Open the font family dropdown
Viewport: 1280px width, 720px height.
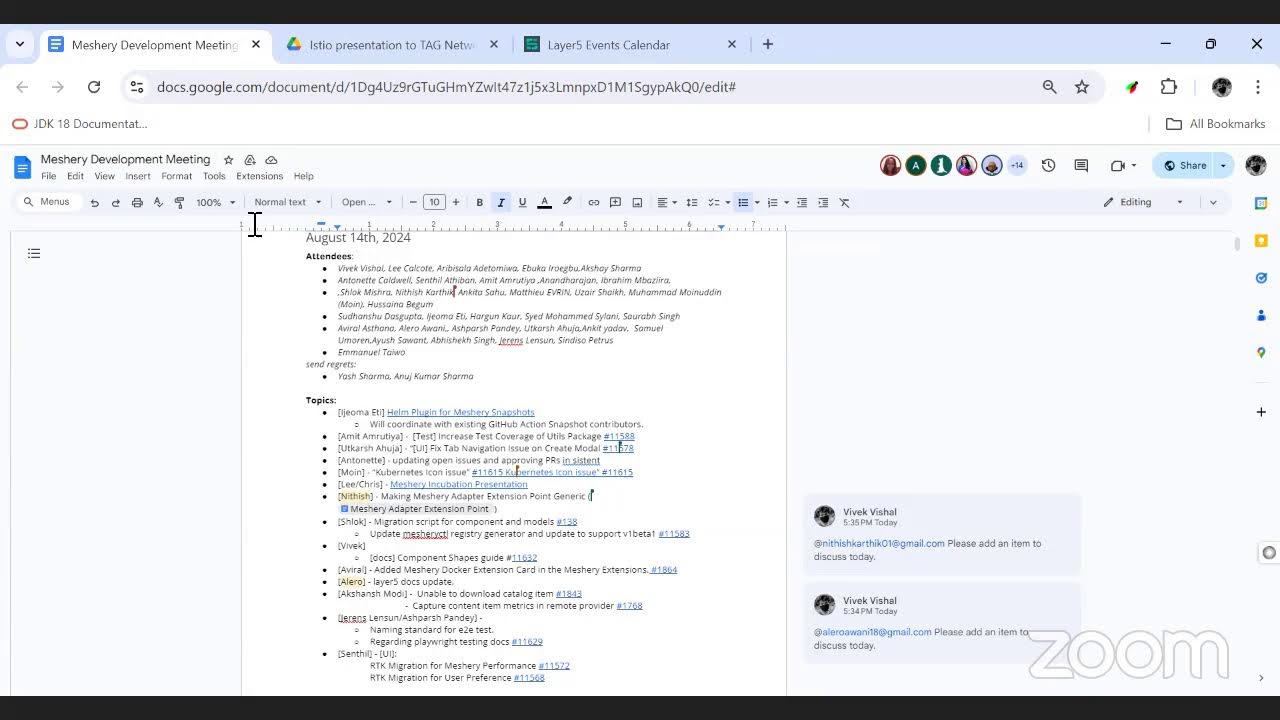pyautogui.click(x=367, y=202)
